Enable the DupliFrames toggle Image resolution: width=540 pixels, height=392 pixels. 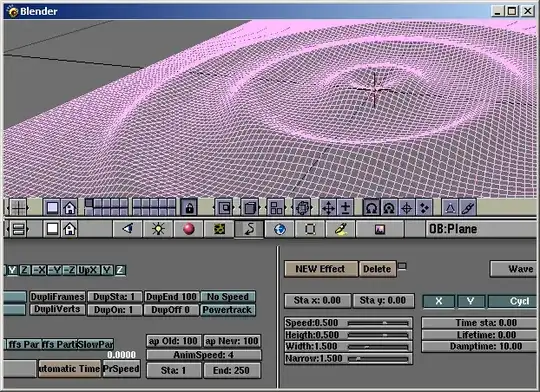pyautogui.click(x=57, y=297)
